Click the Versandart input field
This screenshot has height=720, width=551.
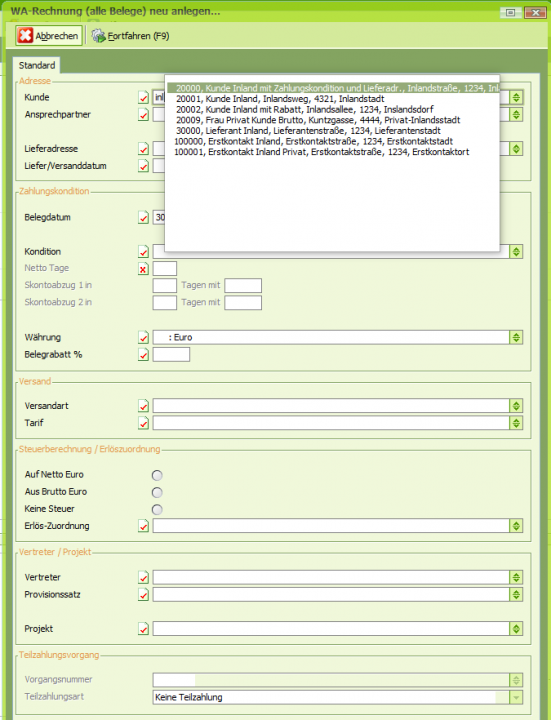tap(331, 406)
